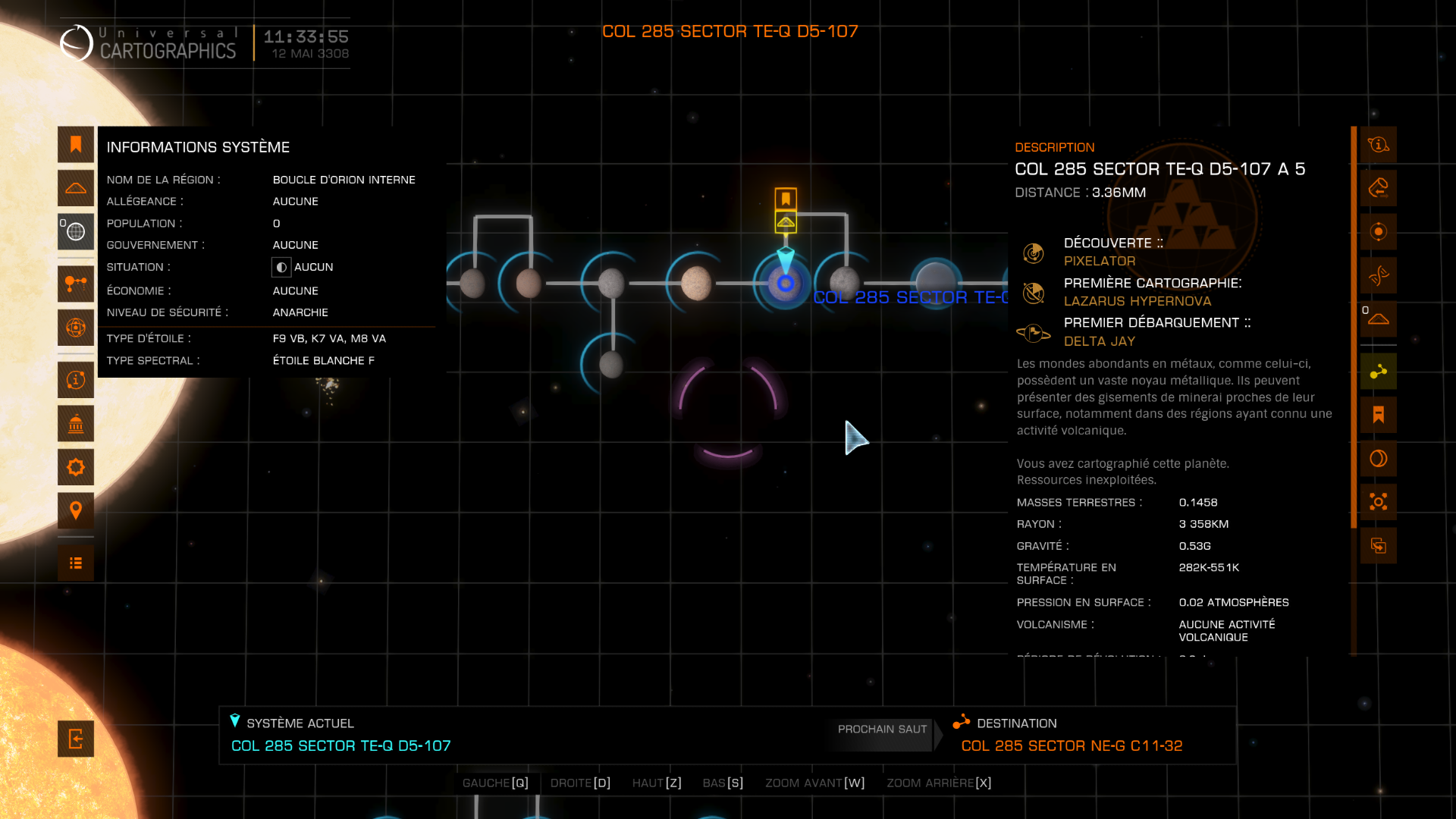The width and height of the screenshot is (1456, 819).
Task: Click the PROCHAIN SAUT button
Action: pos(882,735)
